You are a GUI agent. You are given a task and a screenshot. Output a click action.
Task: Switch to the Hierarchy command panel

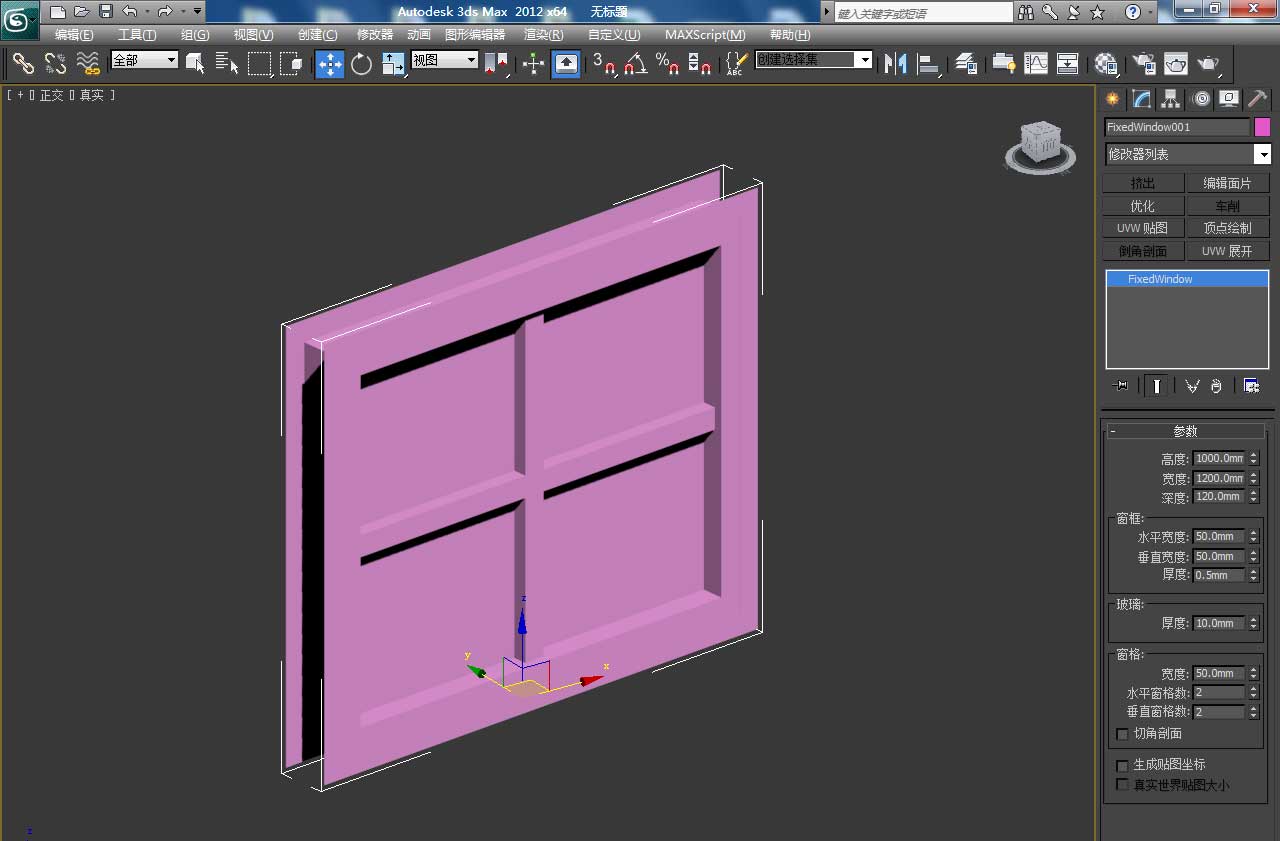[x=1170, y=98]
